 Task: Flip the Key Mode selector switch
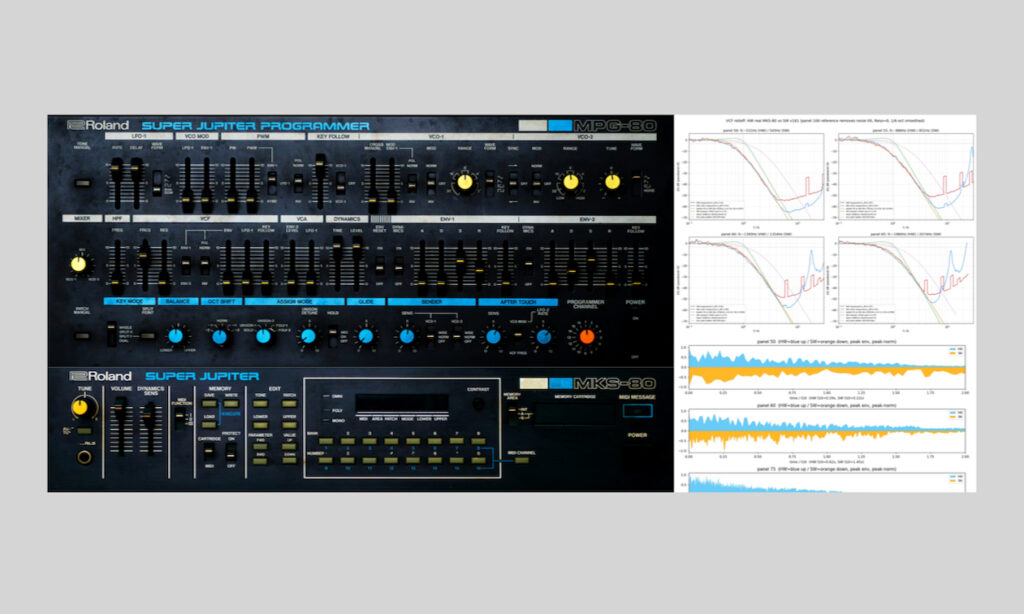coord(111,334)
